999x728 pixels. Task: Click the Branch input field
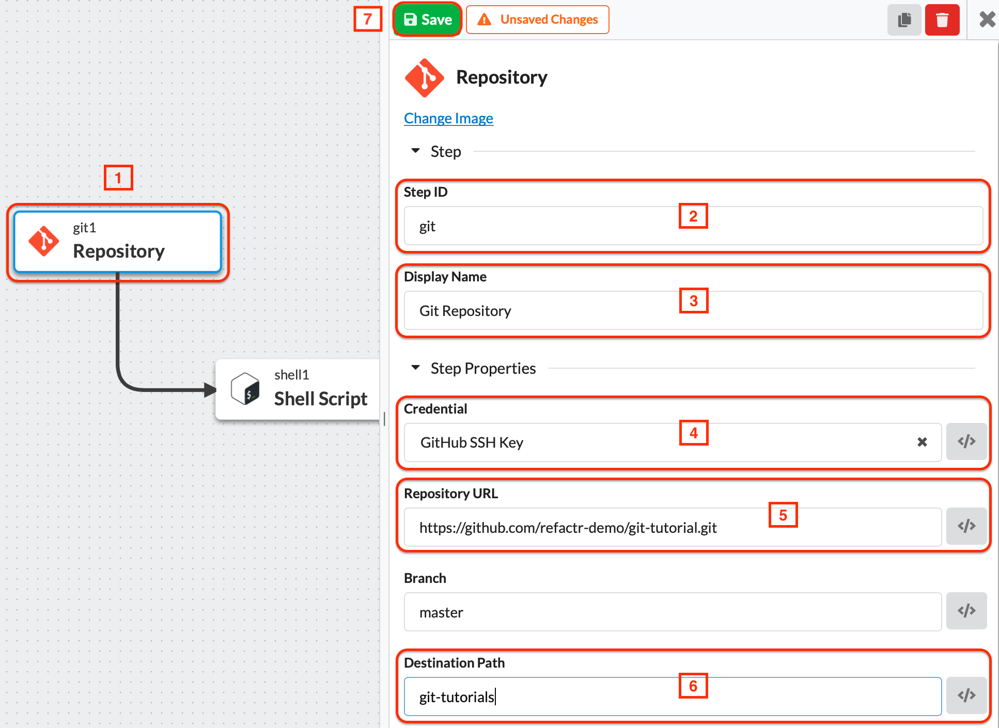point(672,612)
